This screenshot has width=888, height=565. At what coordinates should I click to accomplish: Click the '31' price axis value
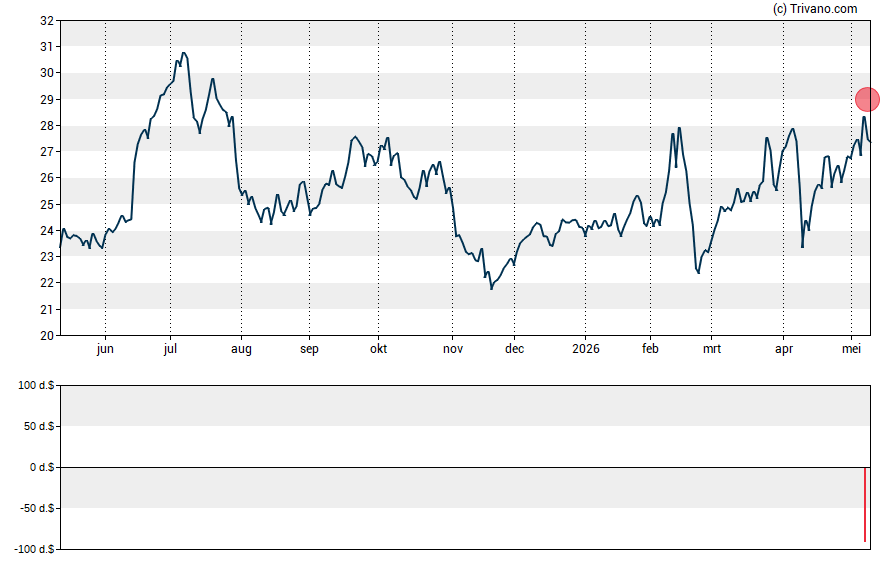pos(47,47)
